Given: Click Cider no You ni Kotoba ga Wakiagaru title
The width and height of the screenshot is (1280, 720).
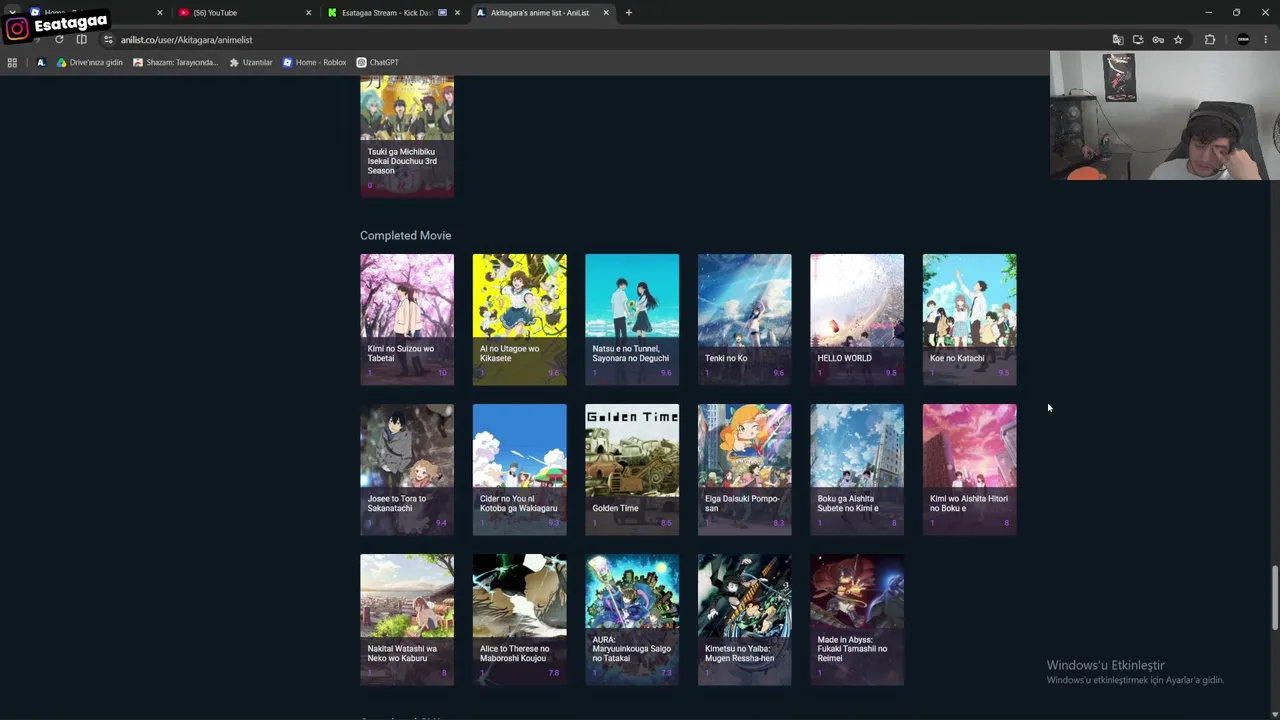Looking at the screenshot, I should (x=518, y=503).
